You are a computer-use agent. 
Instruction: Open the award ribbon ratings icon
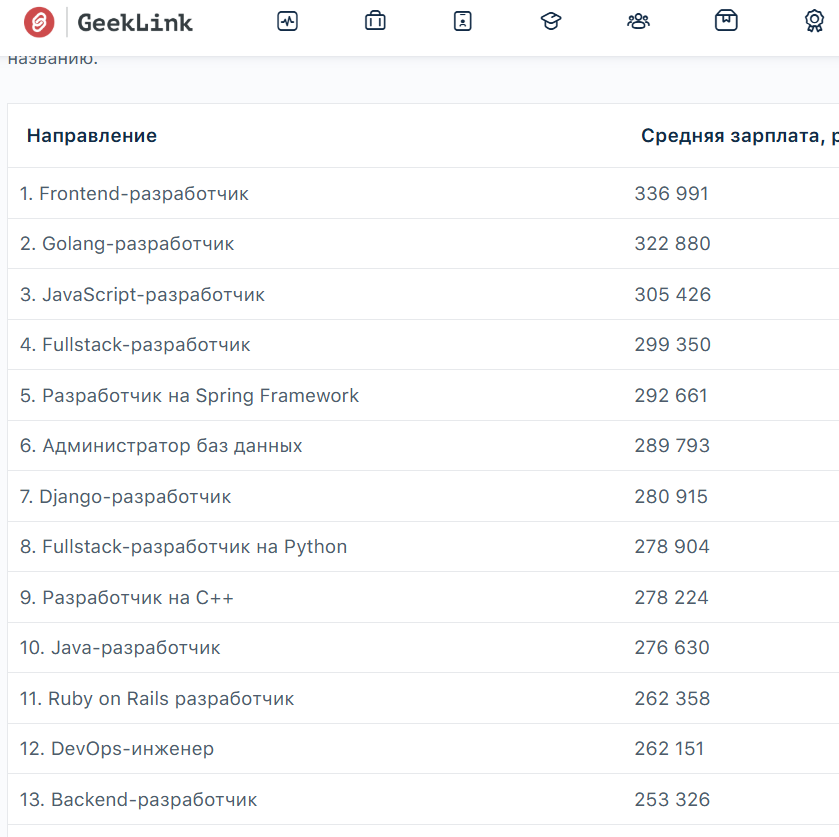814,21
